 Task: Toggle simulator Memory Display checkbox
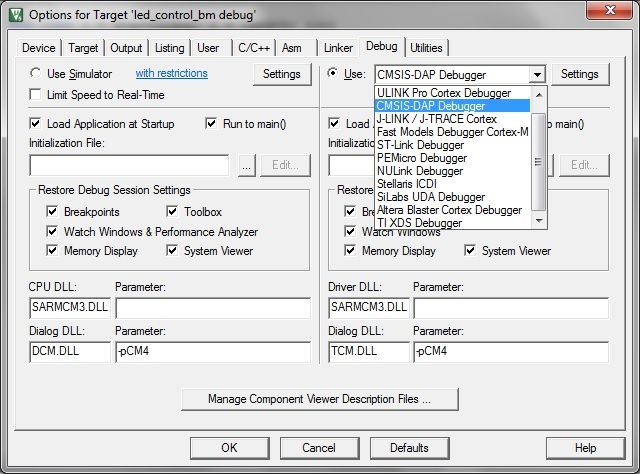(x=52, y=250)
